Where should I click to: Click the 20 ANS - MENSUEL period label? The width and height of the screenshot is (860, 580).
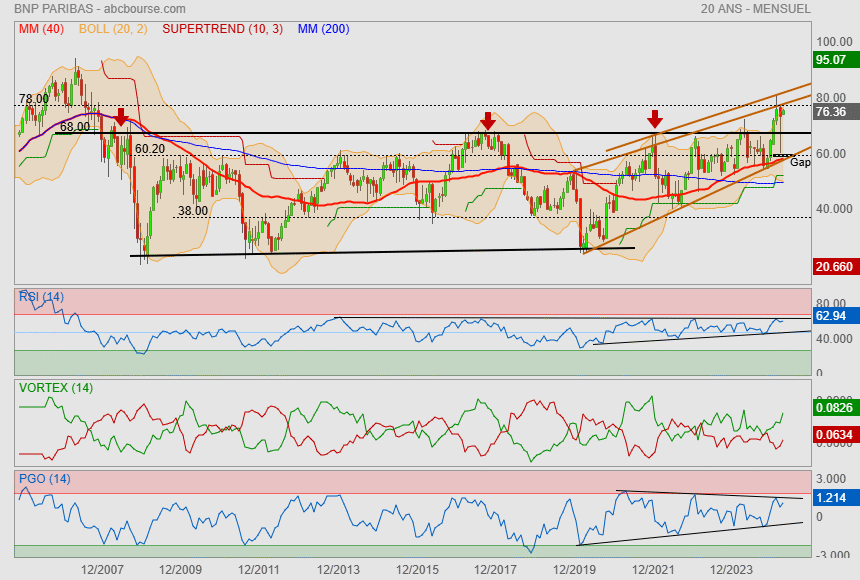coord(756,9)
